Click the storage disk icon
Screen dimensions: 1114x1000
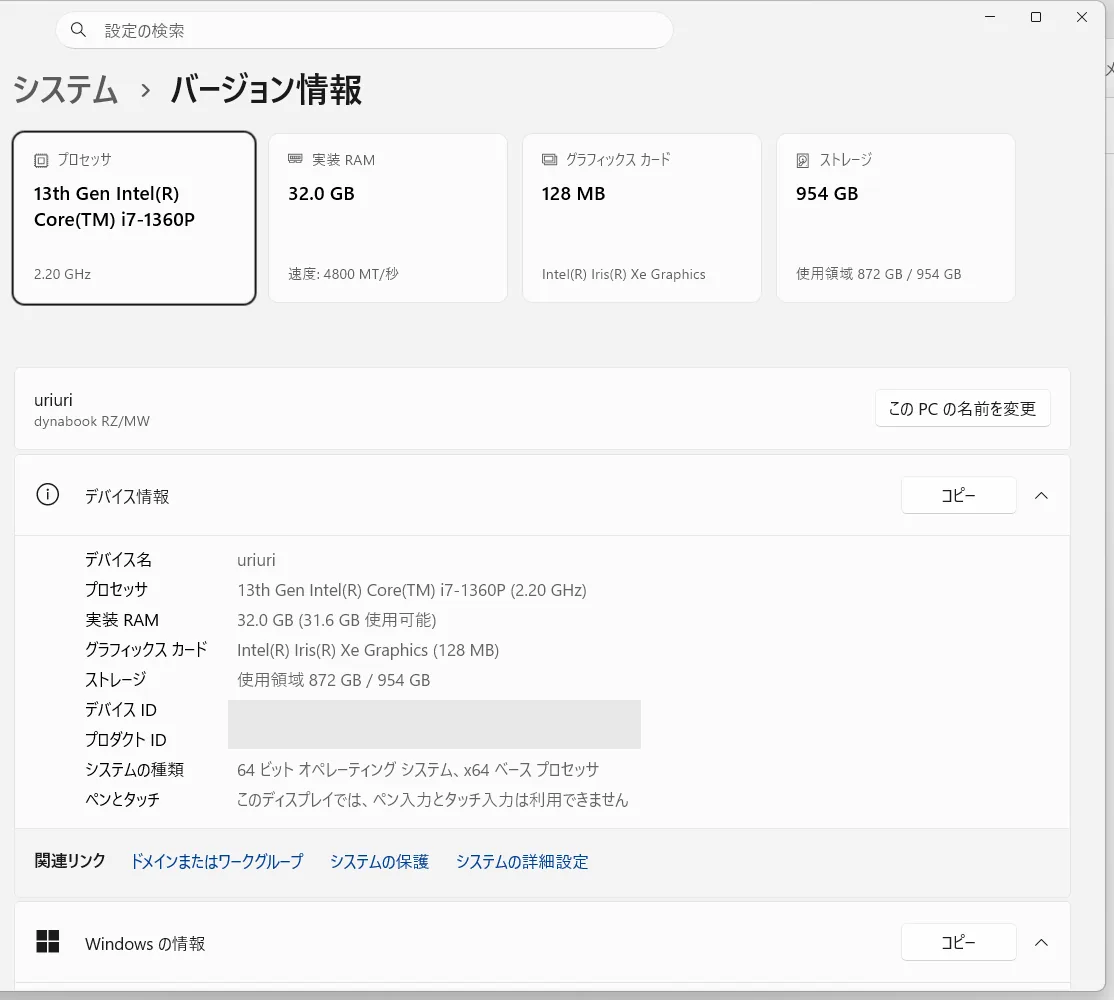click(803, 161)
